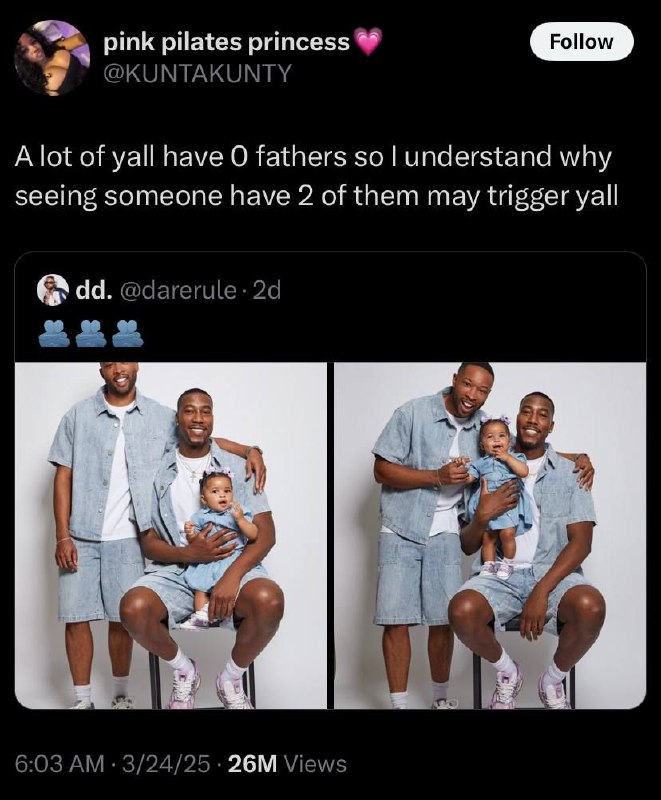
Task: Click the 2d timestamp on quoted tweet
Action: tap(267, 290)
